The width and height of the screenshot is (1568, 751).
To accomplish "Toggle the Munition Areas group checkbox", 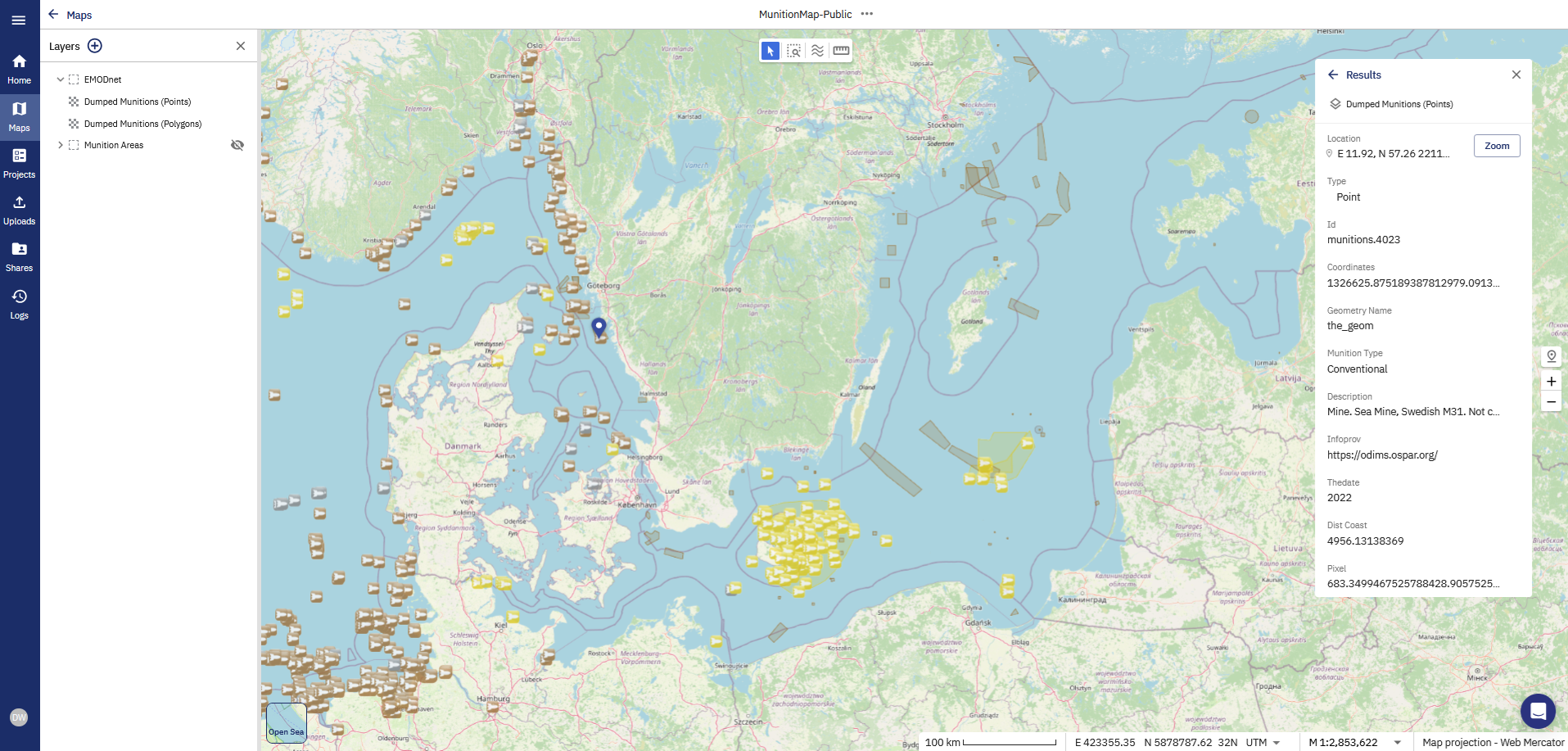I will [74, 145].
